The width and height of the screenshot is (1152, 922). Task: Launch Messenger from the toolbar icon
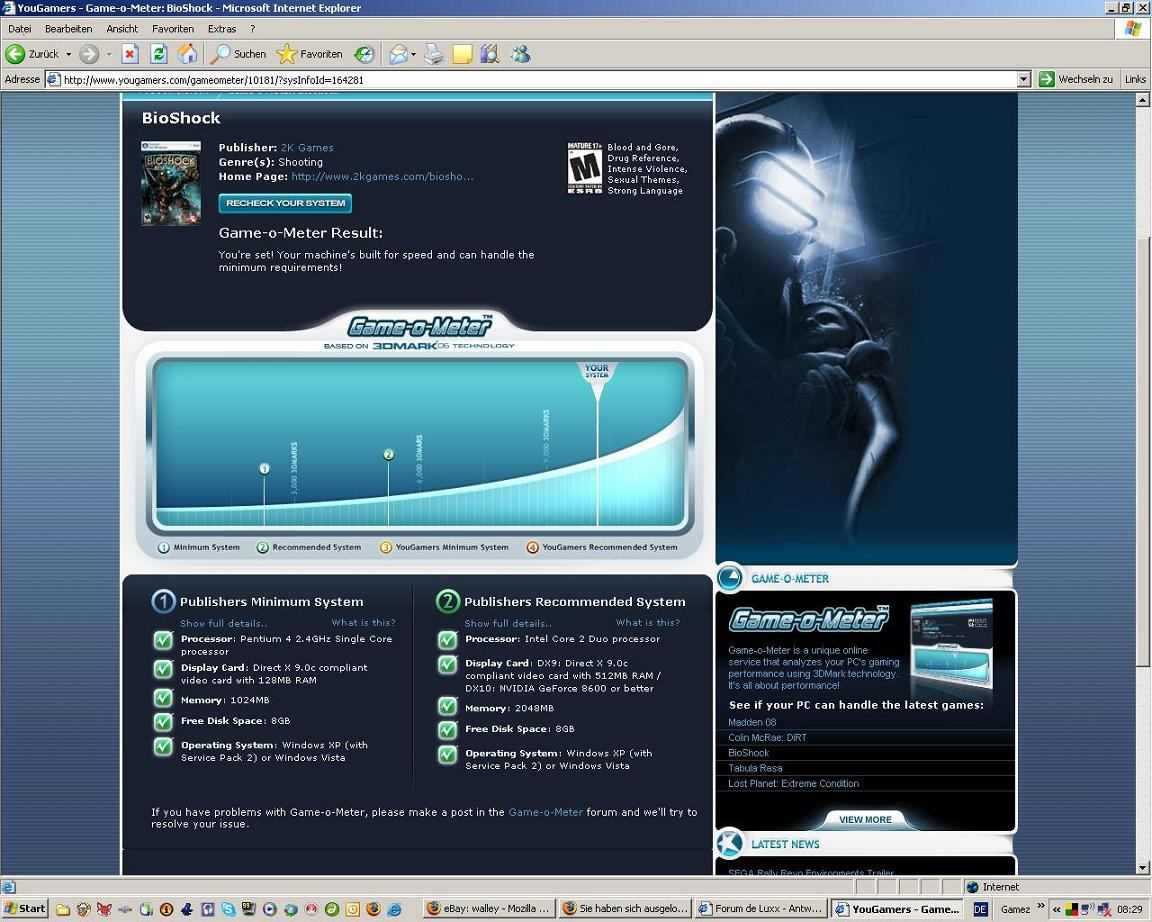click(521, 54)
